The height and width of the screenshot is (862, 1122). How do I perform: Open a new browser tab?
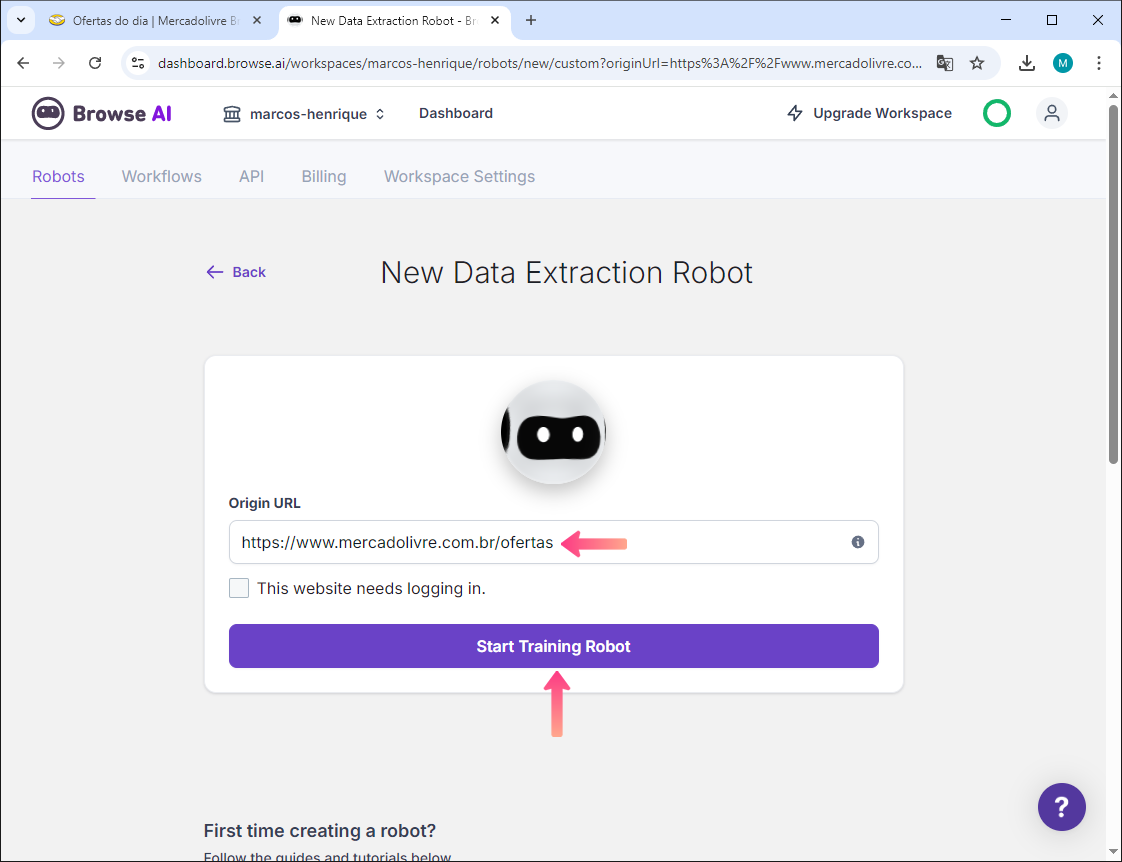[531, 21]
